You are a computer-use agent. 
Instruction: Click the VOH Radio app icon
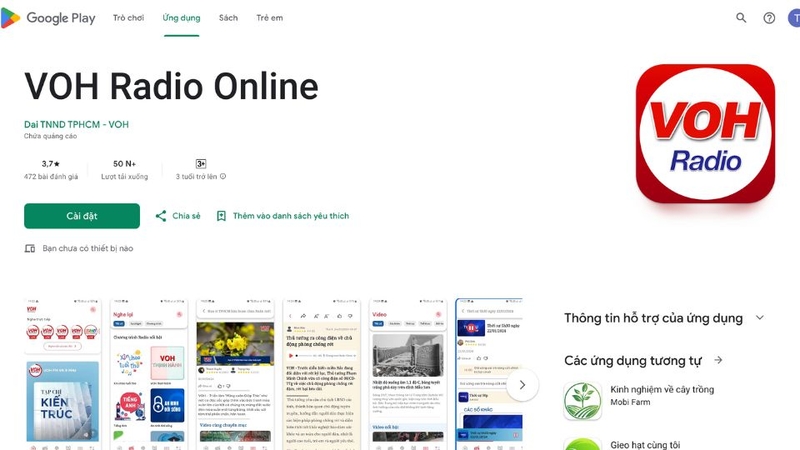pos(705,134)
